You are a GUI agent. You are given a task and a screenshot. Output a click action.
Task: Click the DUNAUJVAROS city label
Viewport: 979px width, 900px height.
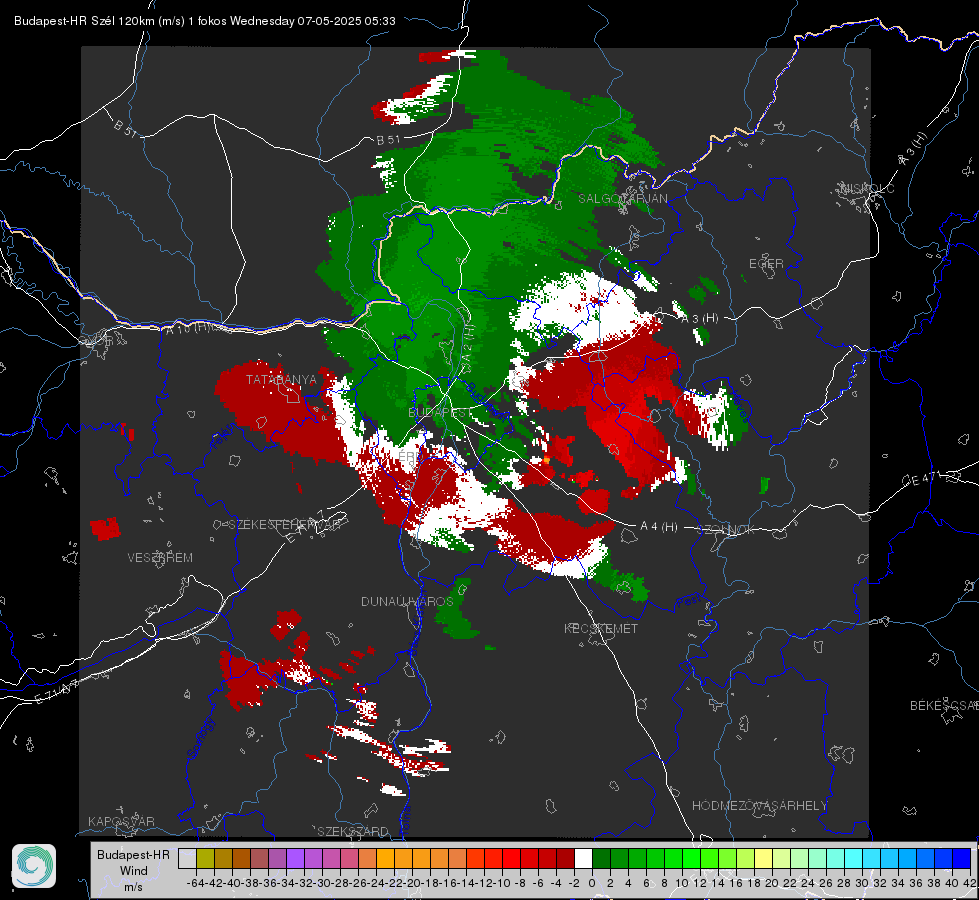pos(407,601)
